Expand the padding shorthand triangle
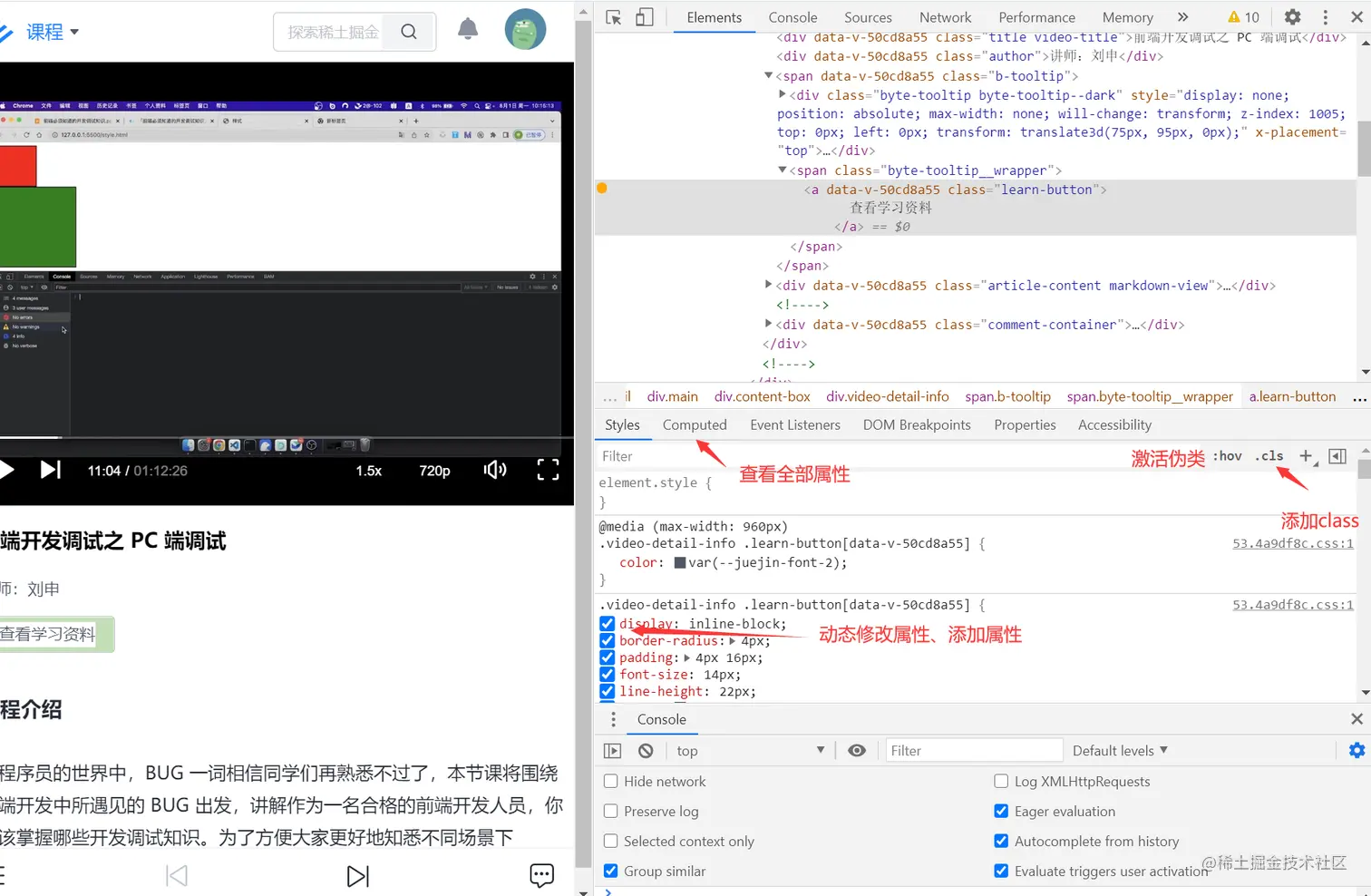 [687, 657]
